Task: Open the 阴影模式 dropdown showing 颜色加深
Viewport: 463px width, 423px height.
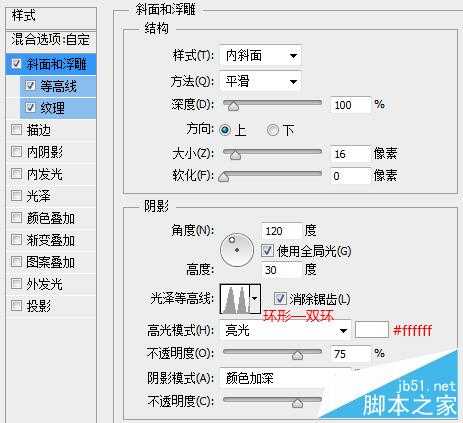Action: pos(285,378)
